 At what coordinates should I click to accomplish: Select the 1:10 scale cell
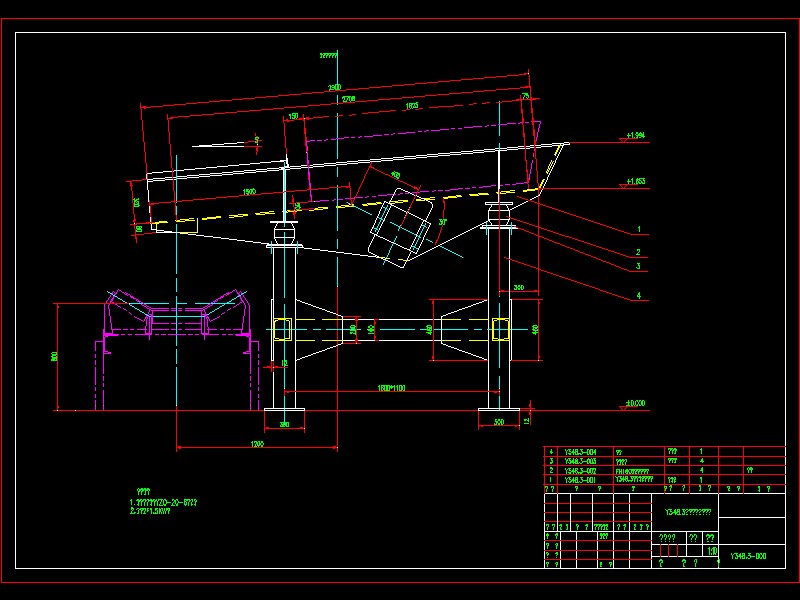click(712, 551)
